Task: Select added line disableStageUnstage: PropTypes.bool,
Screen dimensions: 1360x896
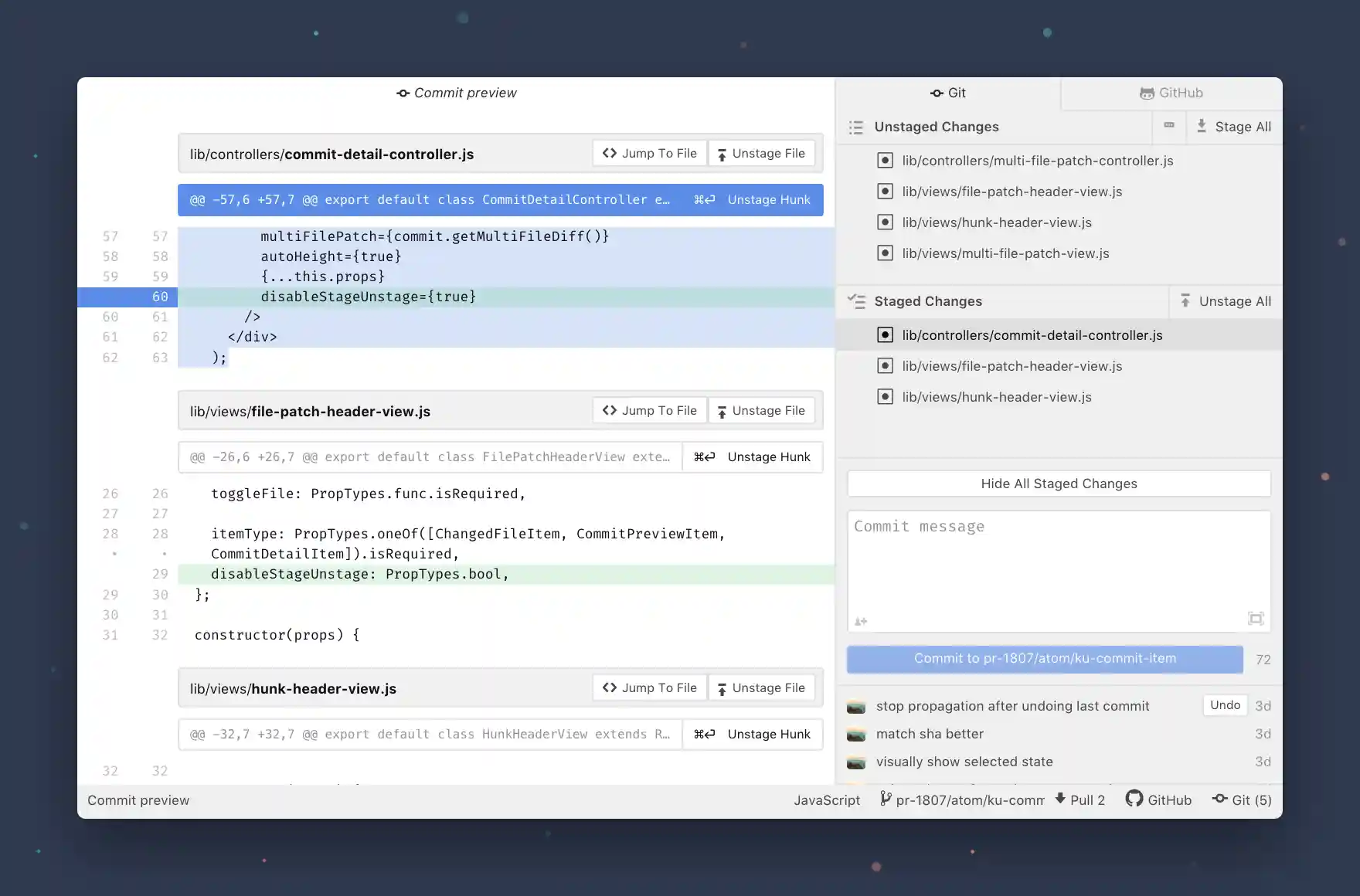Action: click(506, 574)
